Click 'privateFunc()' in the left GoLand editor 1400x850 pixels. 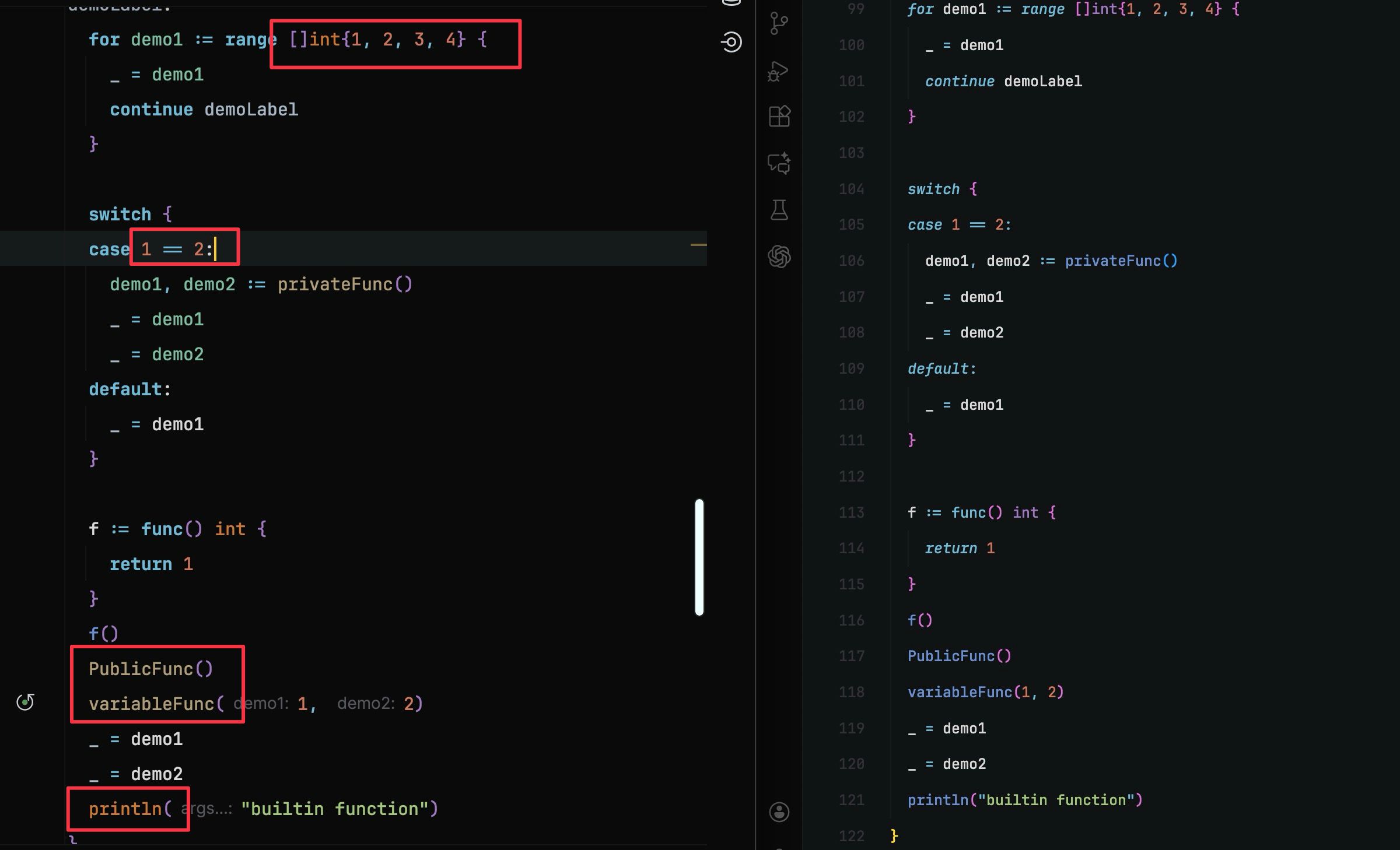[x=345, y=284]
